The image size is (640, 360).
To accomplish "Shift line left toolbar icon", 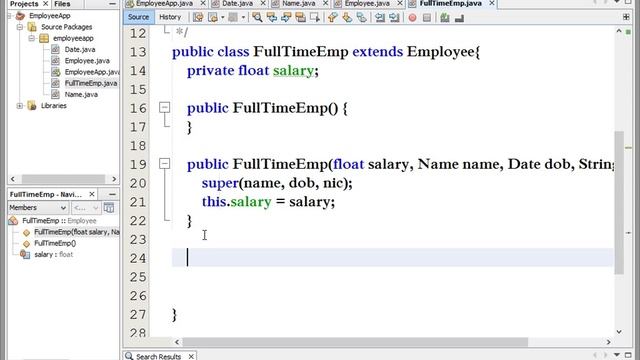I will point(380,17).
